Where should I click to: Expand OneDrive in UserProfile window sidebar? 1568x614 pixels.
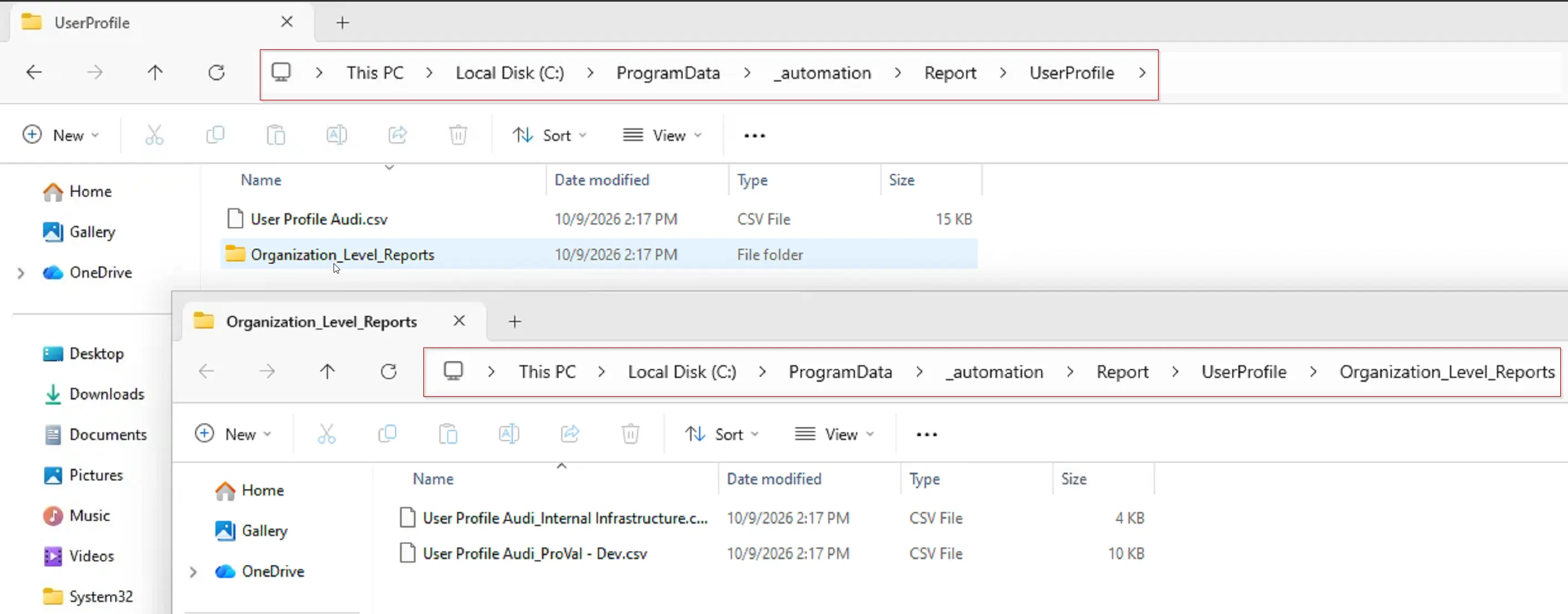click(21, 273)
